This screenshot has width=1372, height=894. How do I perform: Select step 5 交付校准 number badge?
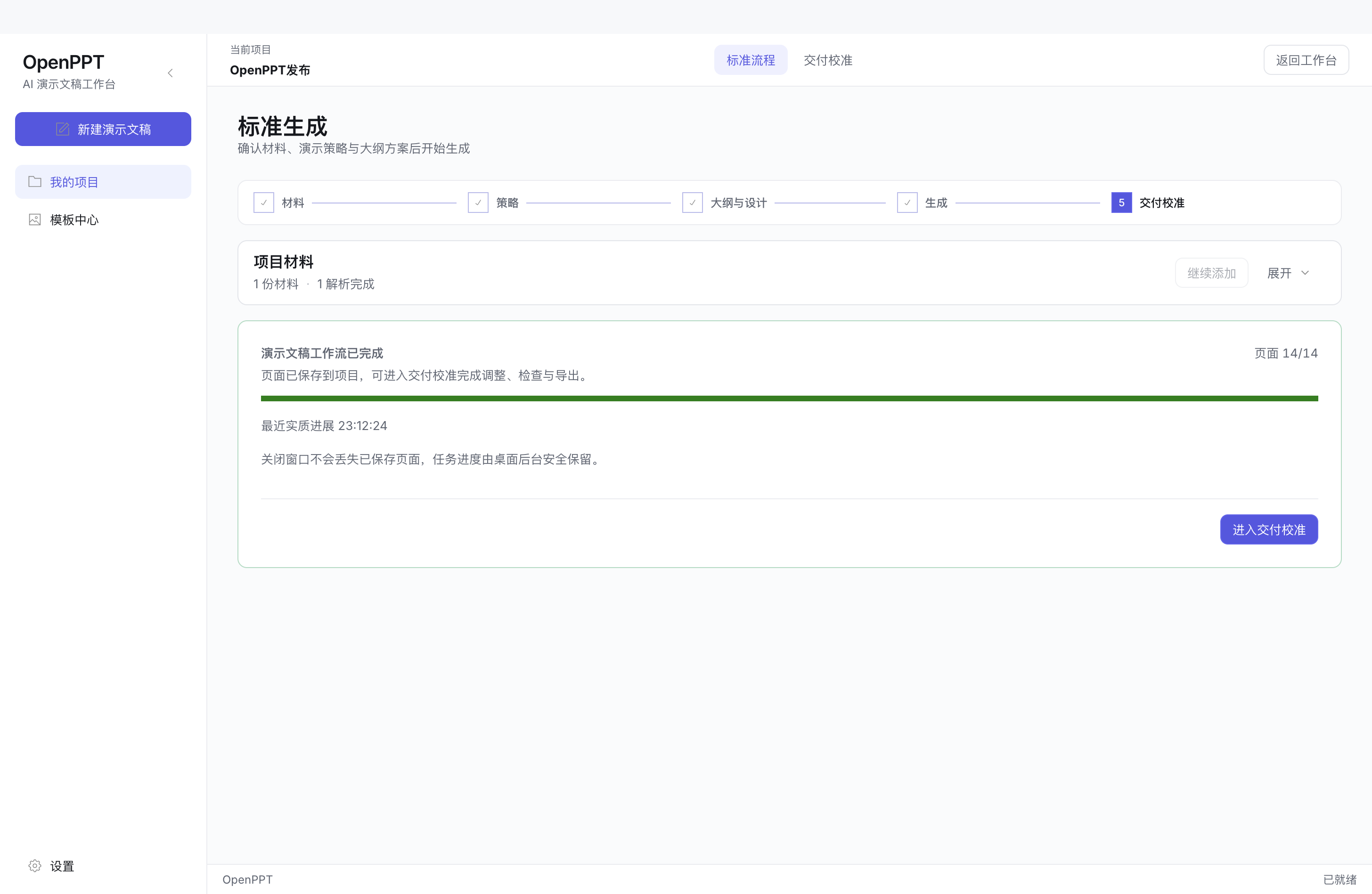tap(1122, 203)
